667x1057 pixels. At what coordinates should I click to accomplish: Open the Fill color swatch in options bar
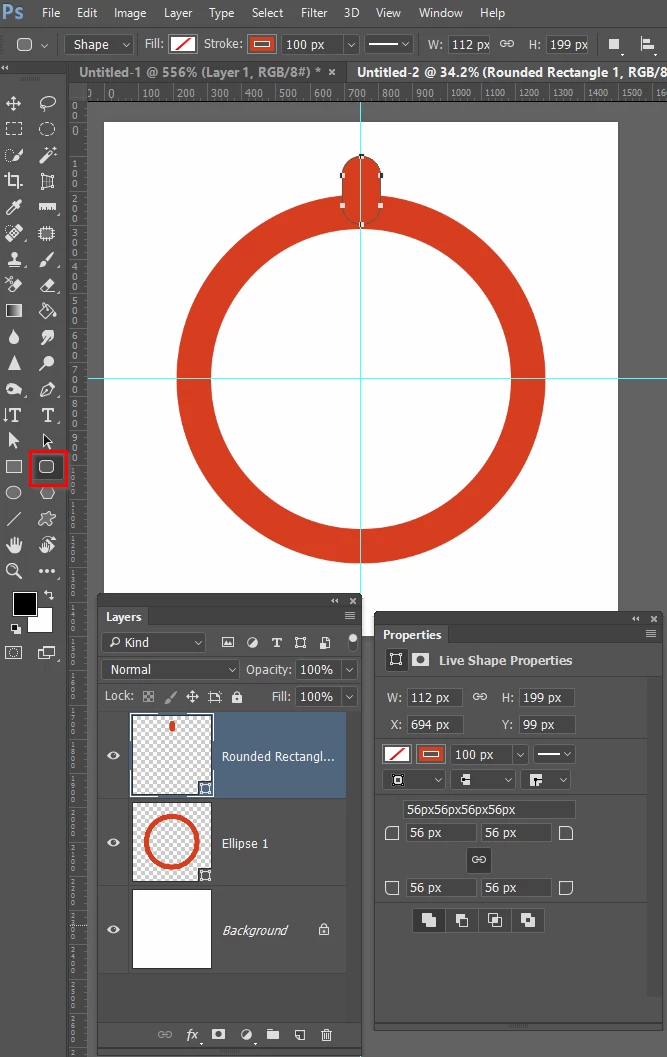(x=182, y=44)
